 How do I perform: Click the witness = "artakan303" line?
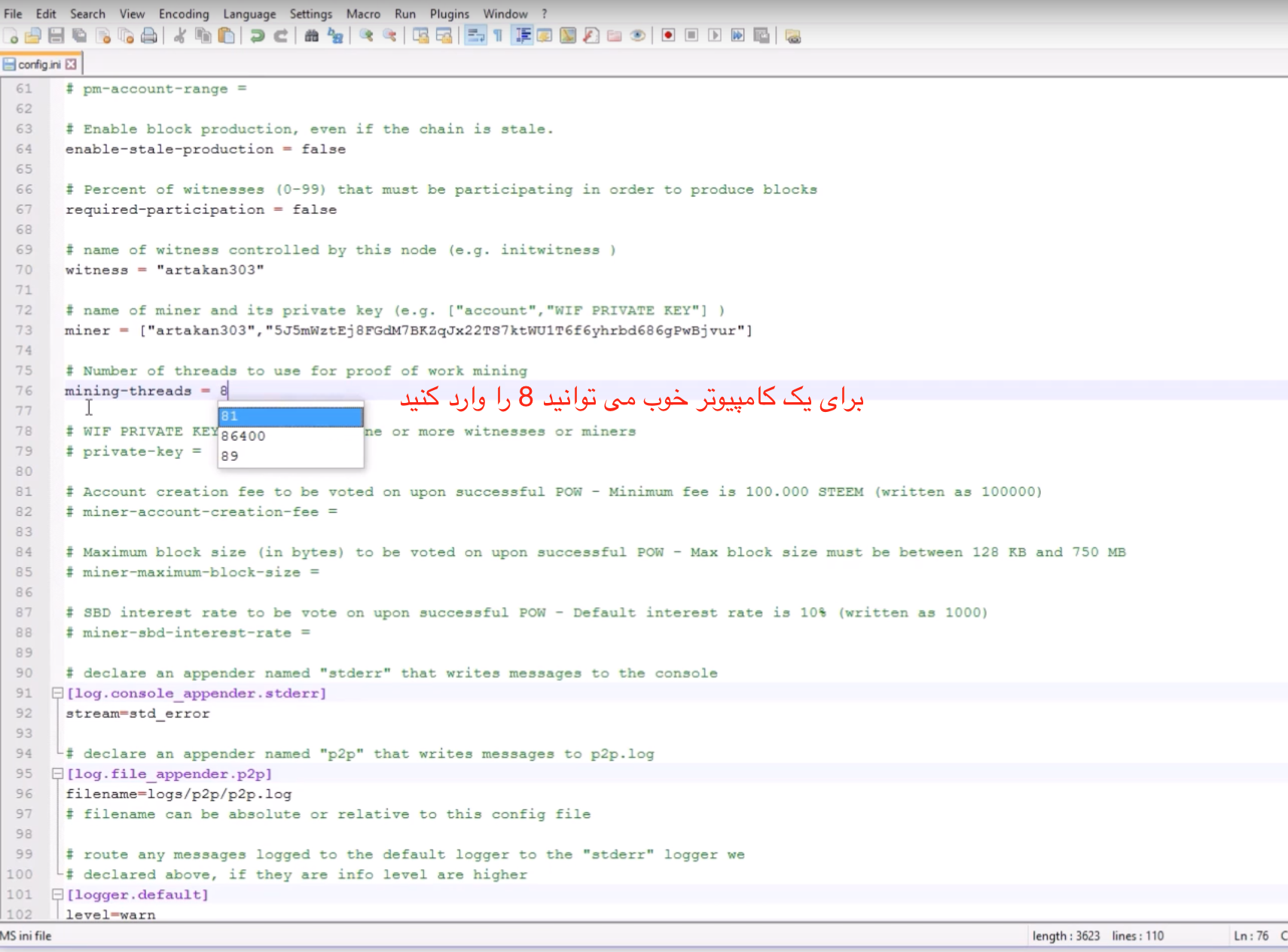(164, 270)
